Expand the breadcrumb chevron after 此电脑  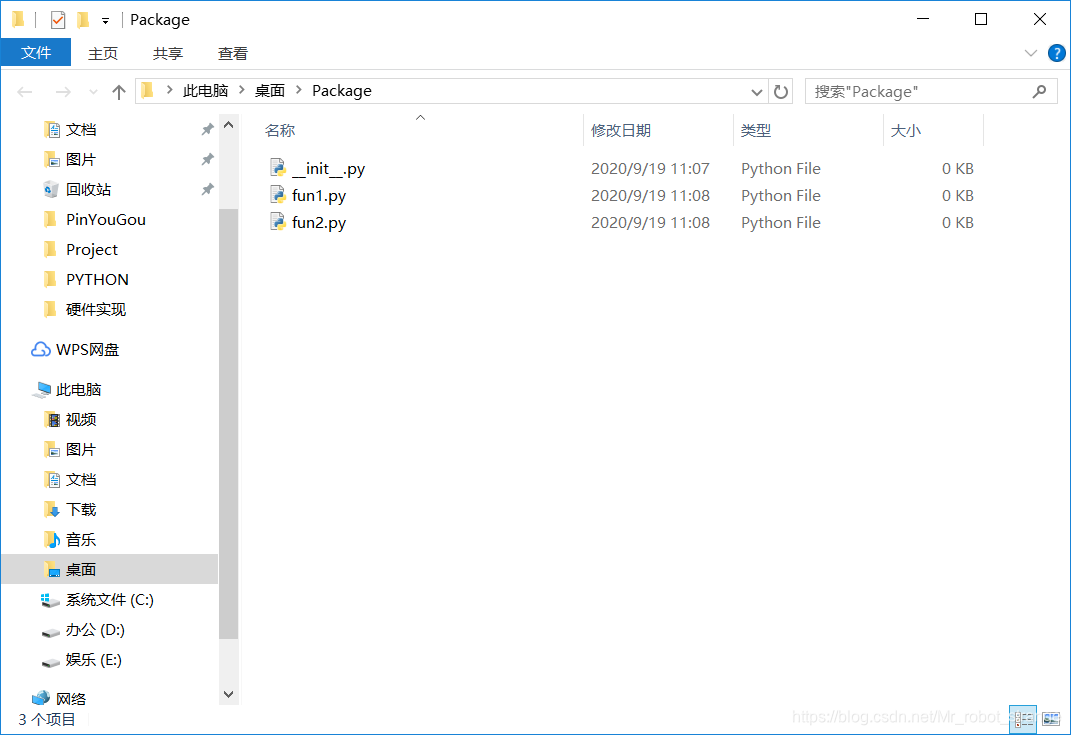point(242,90)
